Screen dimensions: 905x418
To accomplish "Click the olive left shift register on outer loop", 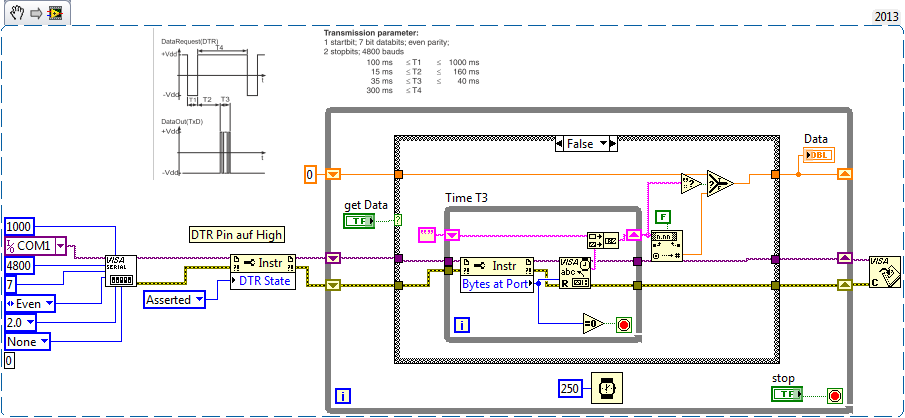I will point(334,285).
